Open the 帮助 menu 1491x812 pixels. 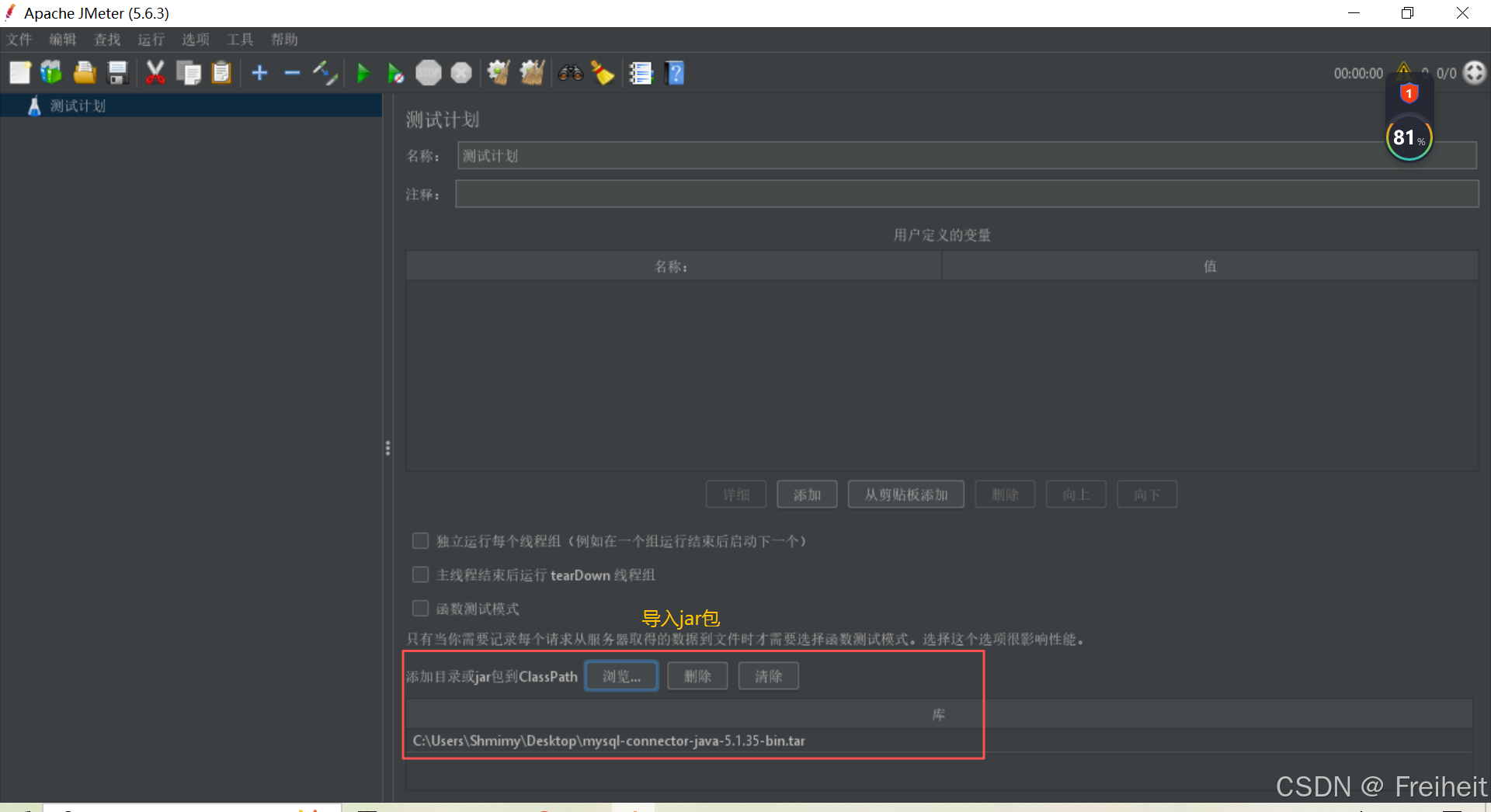click(284, 40)
